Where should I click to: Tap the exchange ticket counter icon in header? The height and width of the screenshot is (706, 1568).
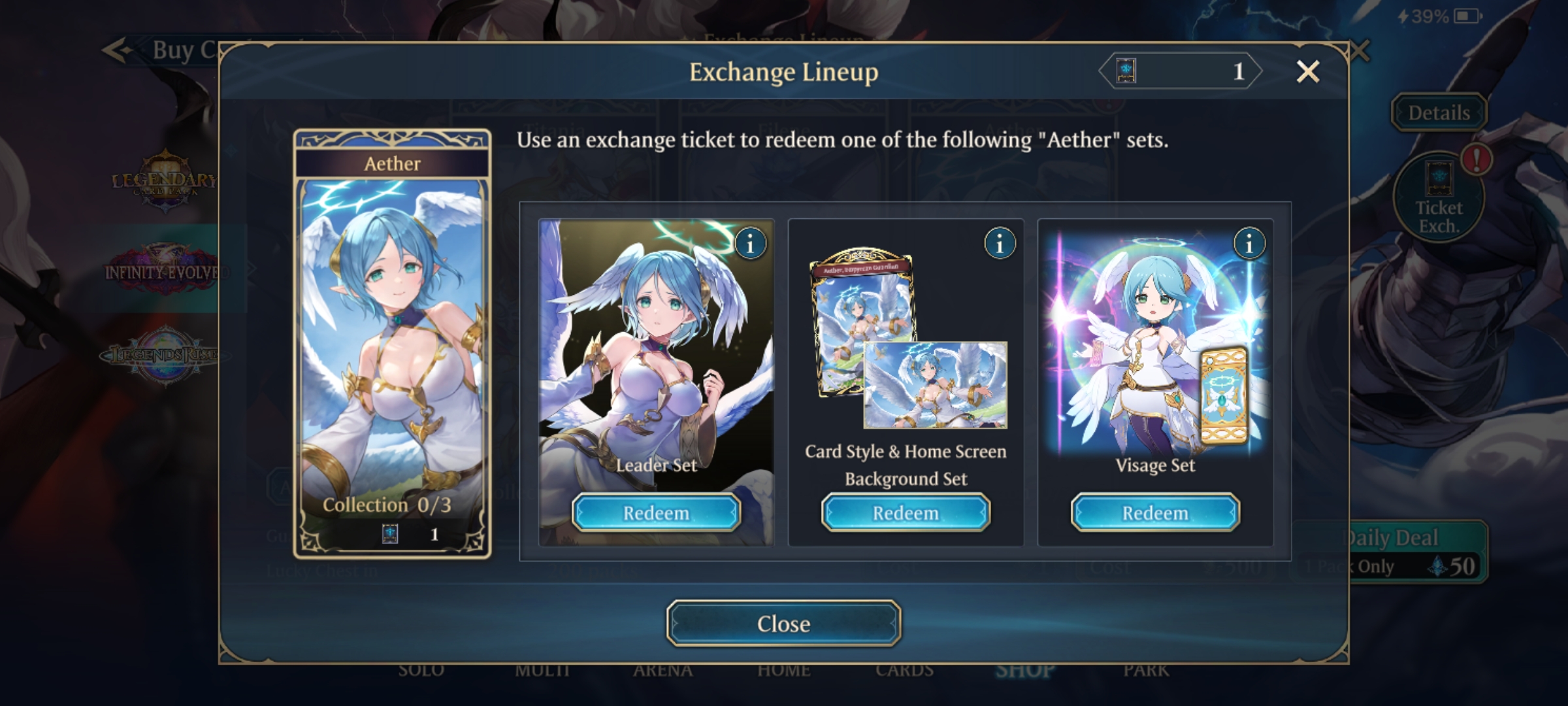tap(1126, 71)
